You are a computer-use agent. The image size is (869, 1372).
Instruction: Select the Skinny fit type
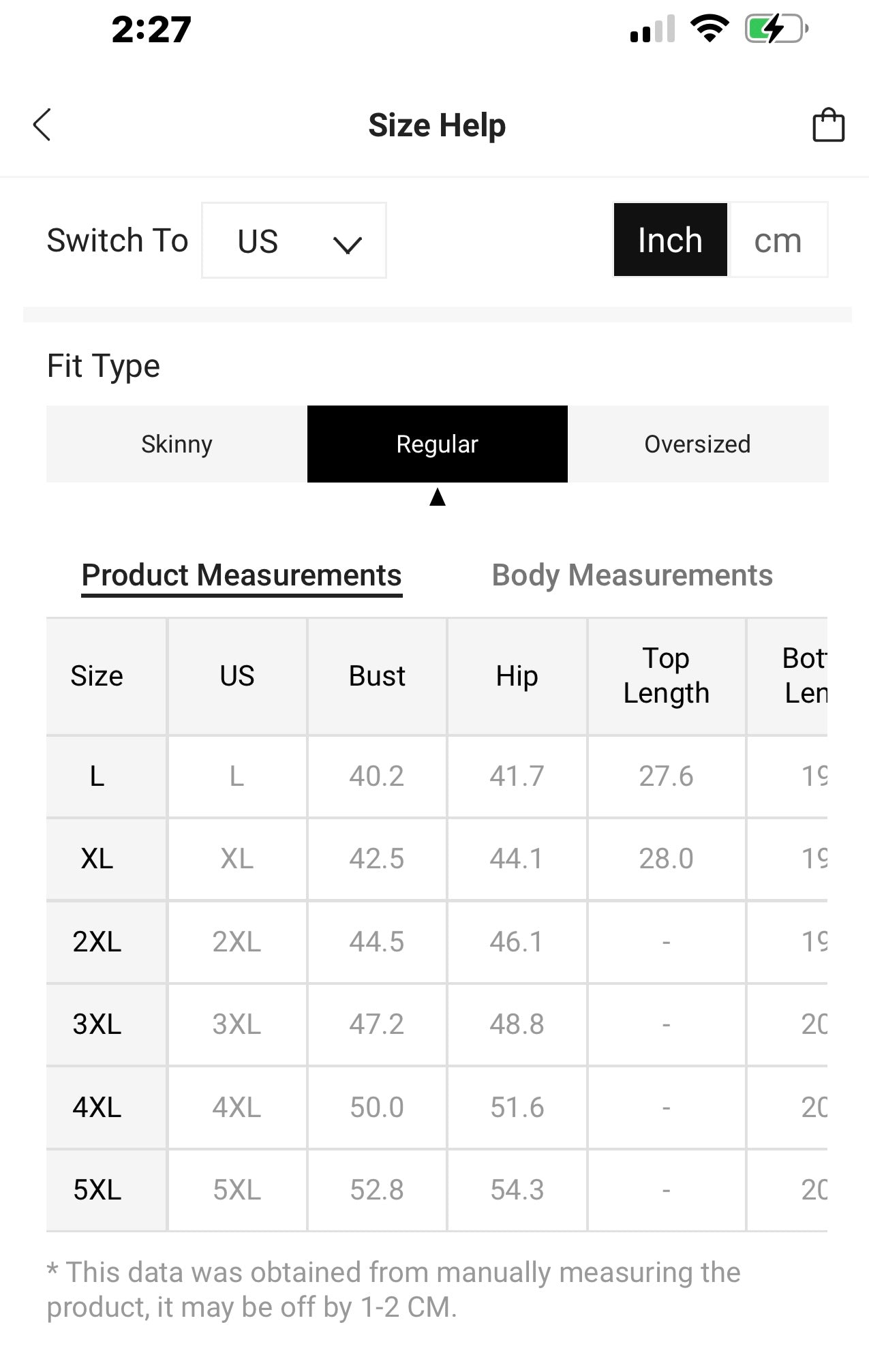point(177,444)
